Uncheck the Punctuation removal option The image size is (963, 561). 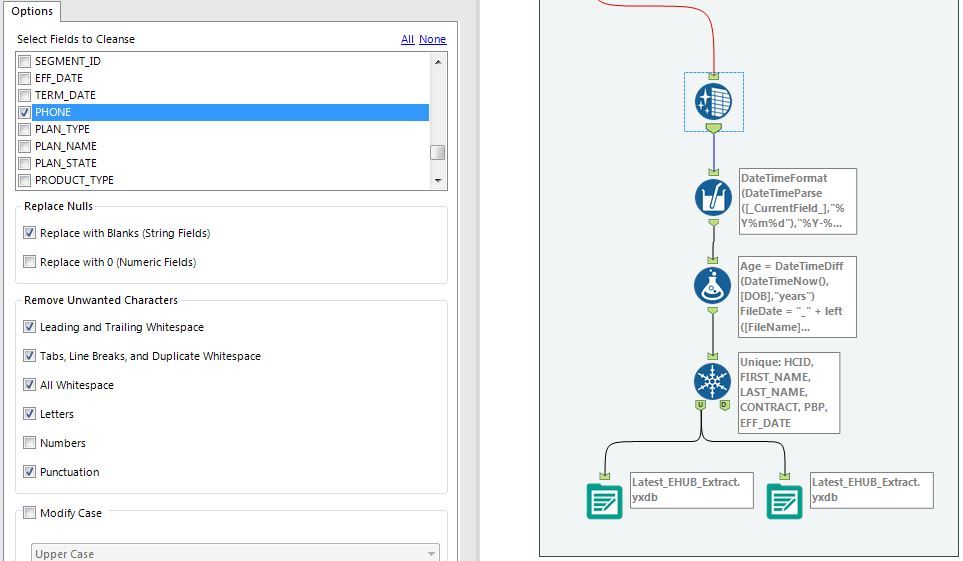[x=29, y=471]
